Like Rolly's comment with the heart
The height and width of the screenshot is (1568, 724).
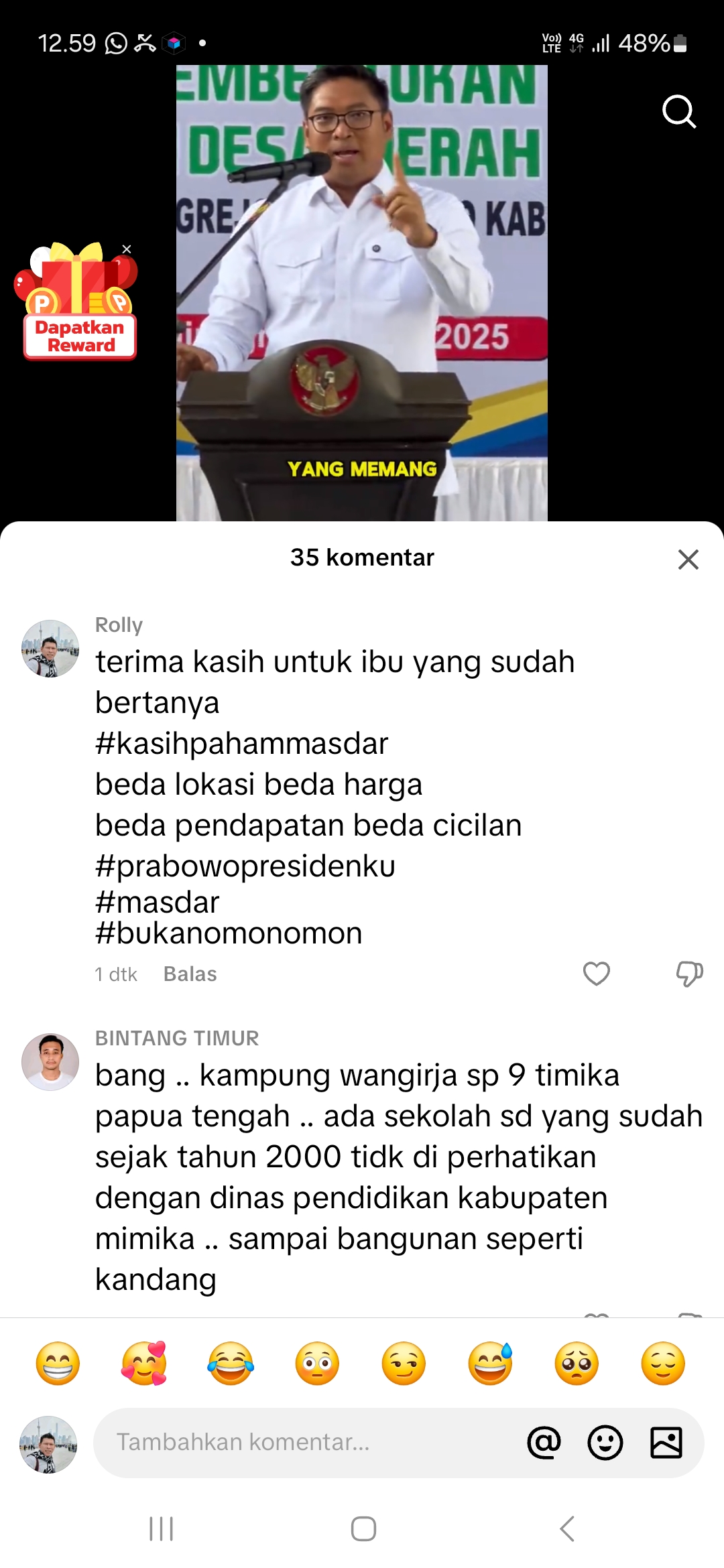[x=596, y=974]
